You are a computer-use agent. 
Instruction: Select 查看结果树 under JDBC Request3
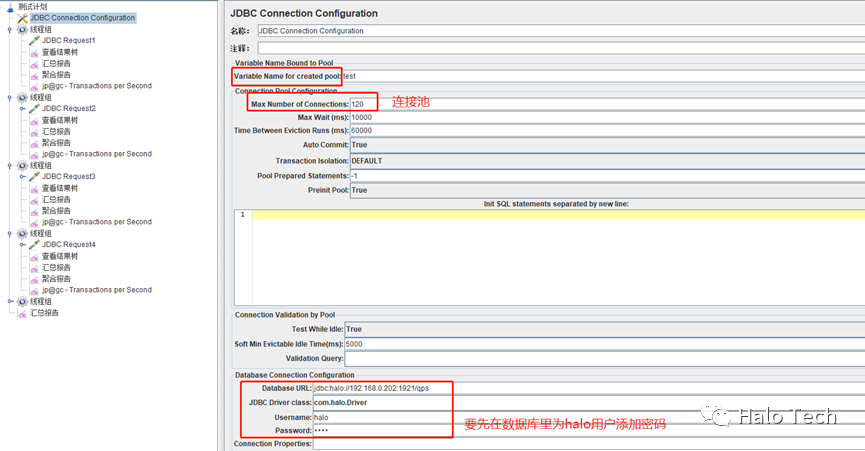click(60, 188)
